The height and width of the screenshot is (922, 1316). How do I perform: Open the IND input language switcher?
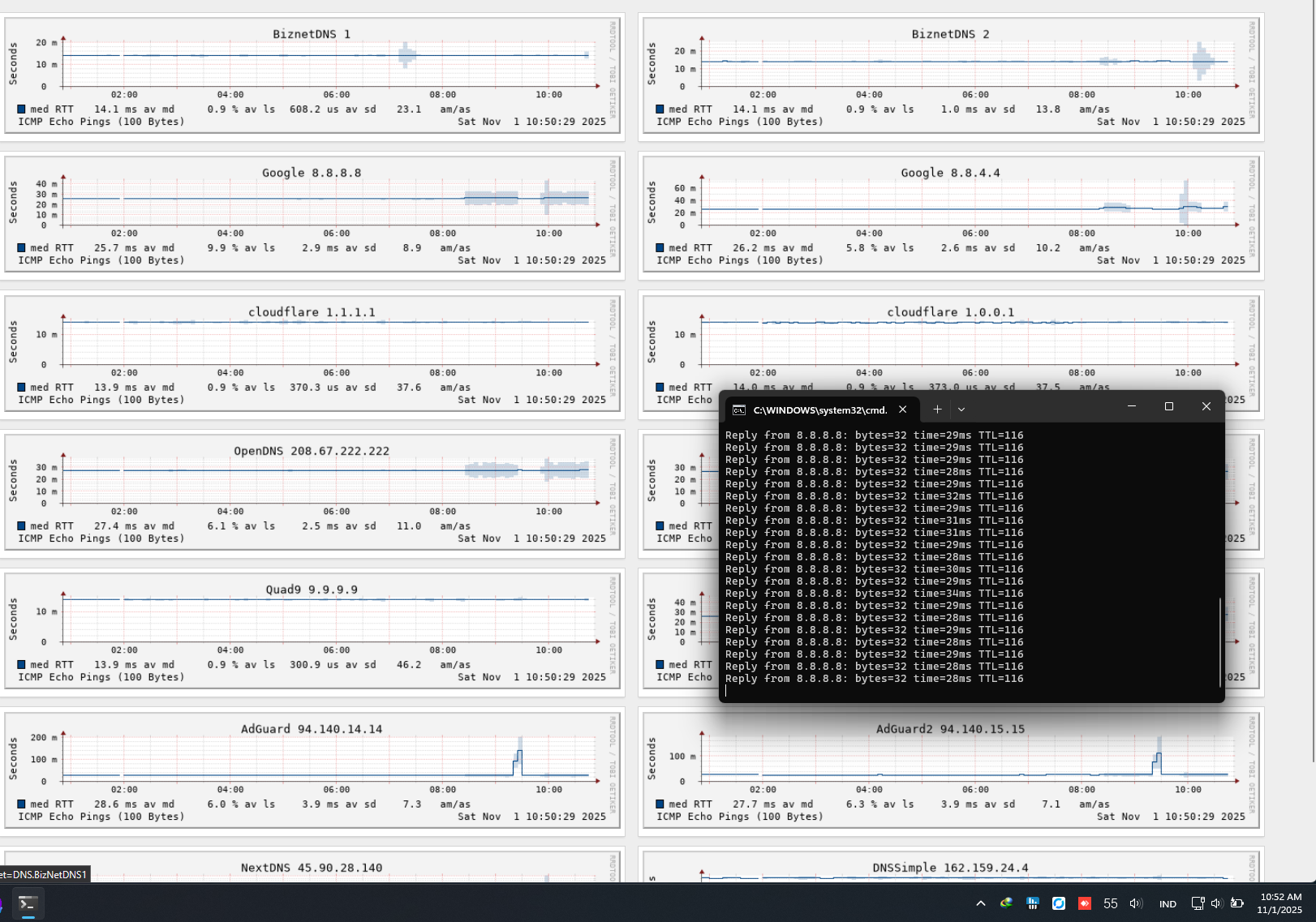tap(1168, 903)
